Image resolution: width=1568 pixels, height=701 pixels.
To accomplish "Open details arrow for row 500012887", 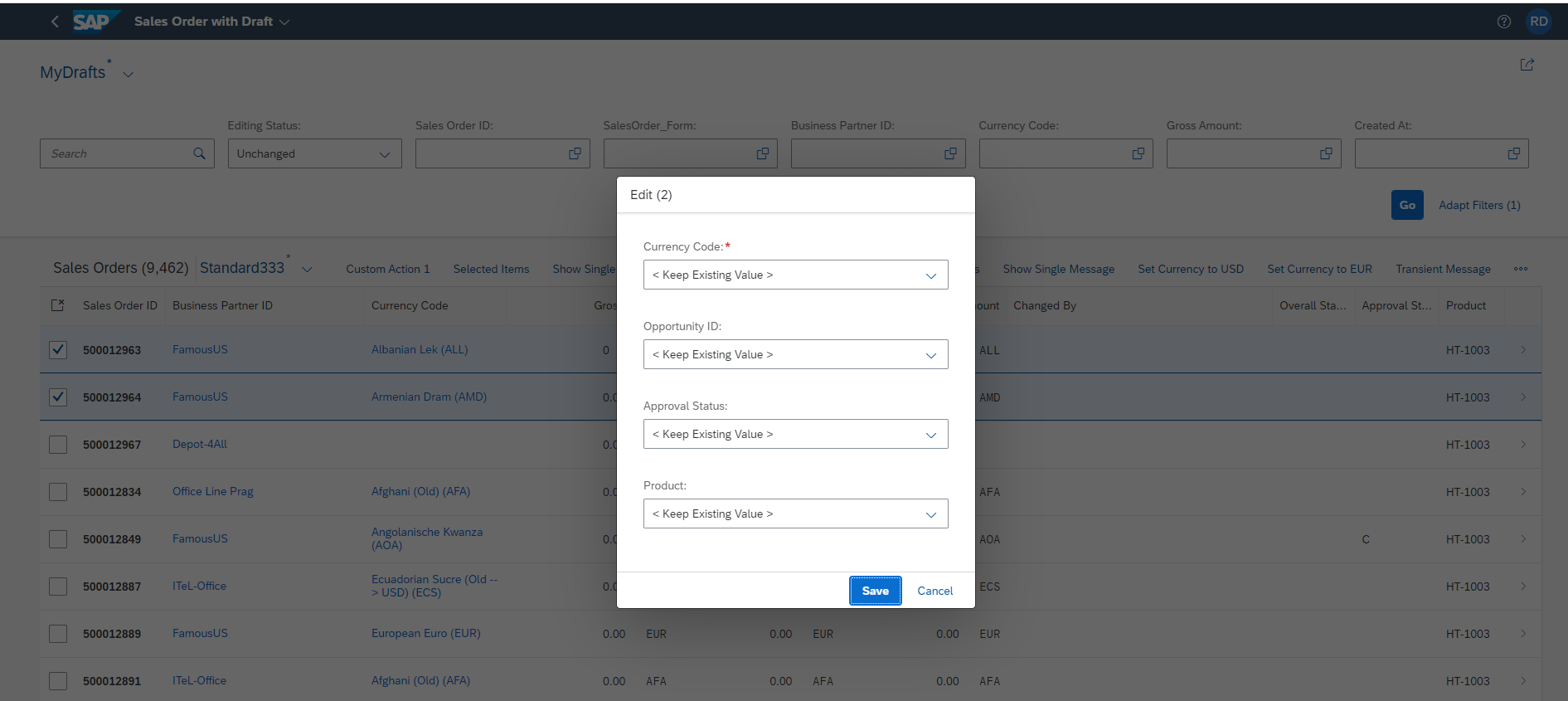I will (x=1523, y=587).
